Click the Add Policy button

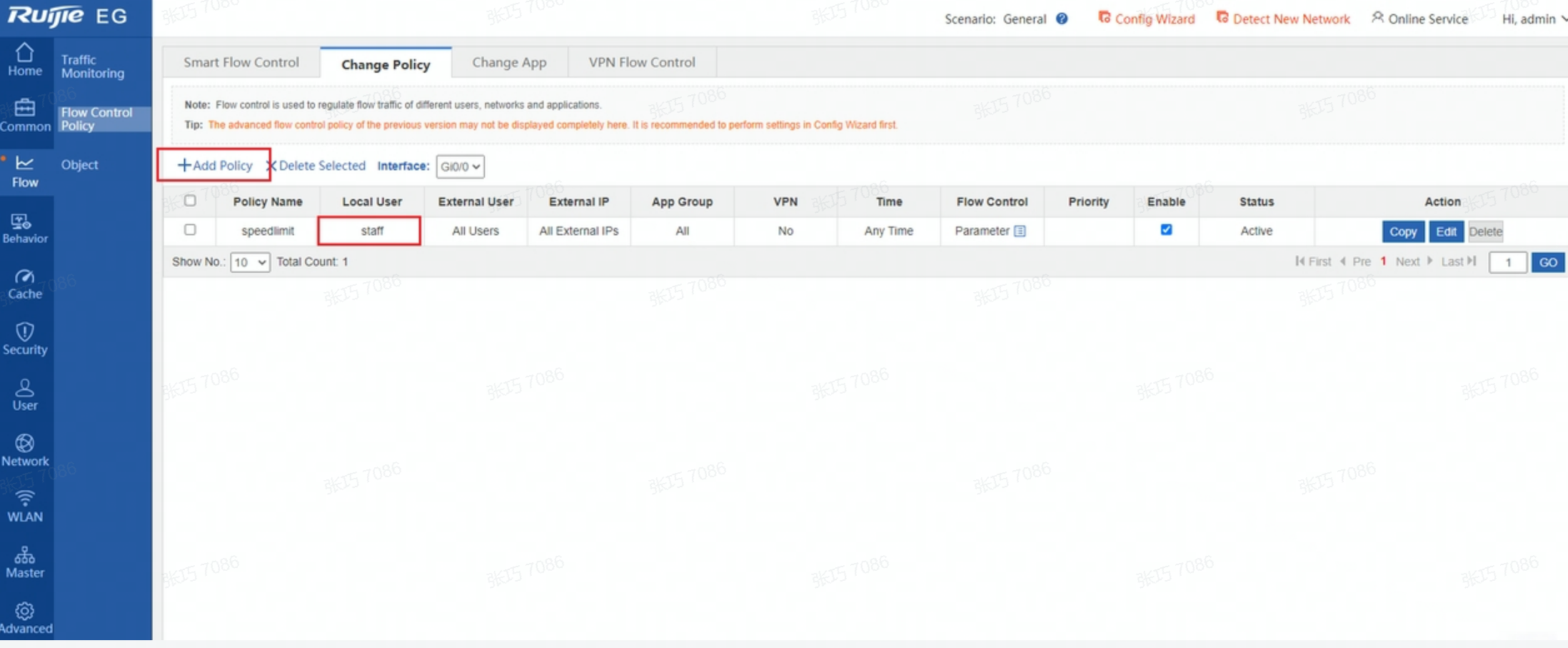(215, 165)
